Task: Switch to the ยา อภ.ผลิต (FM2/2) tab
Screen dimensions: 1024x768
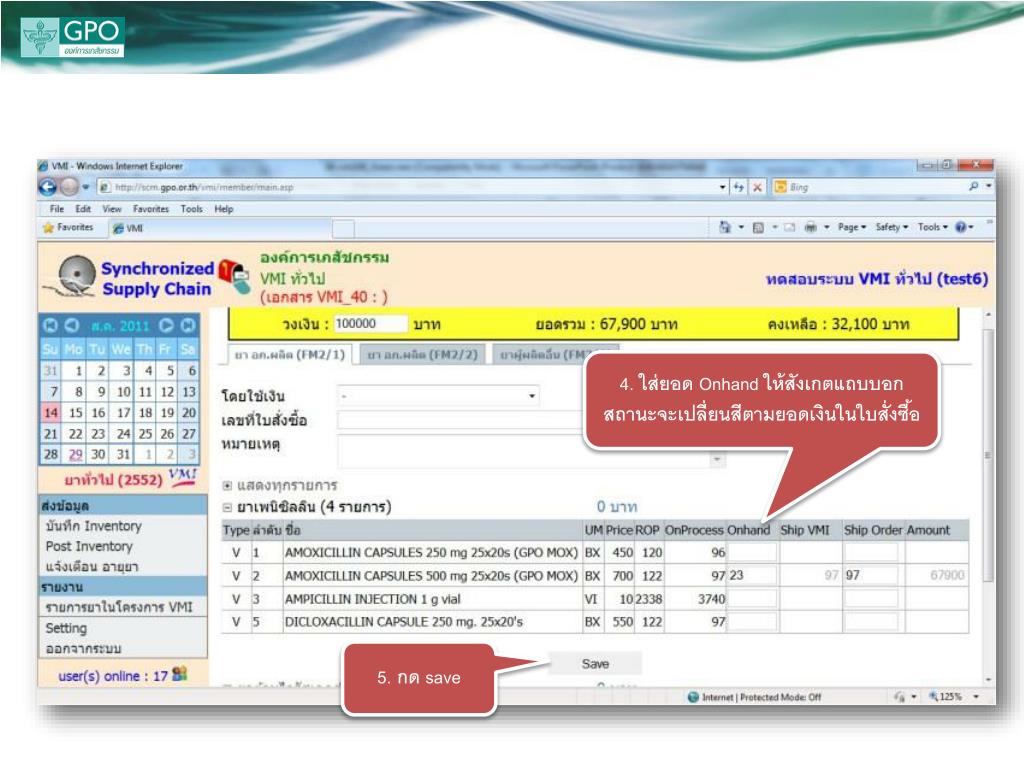Action: [x=423, y=355]
